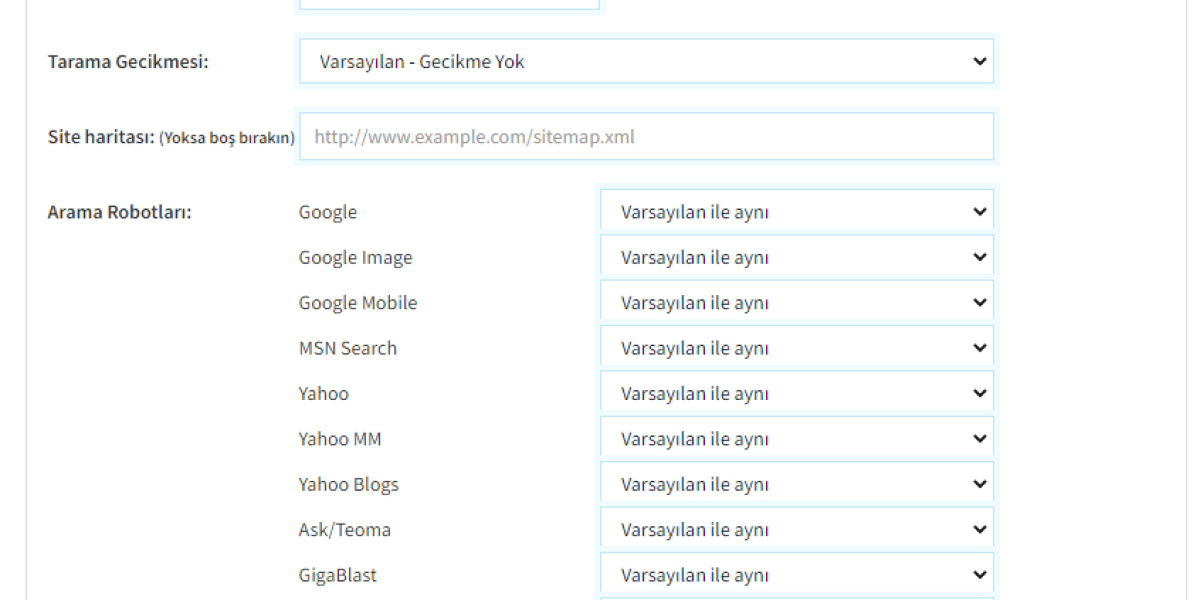Open the Google Image robot dropdown
This screenshot has width=1200, height=600.
click(797, 257)
